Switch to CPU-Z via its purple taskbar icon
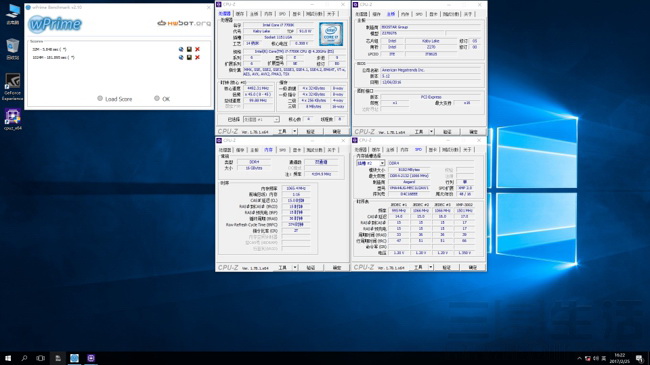This screenshot has height=365, width=650. [91, 358]
